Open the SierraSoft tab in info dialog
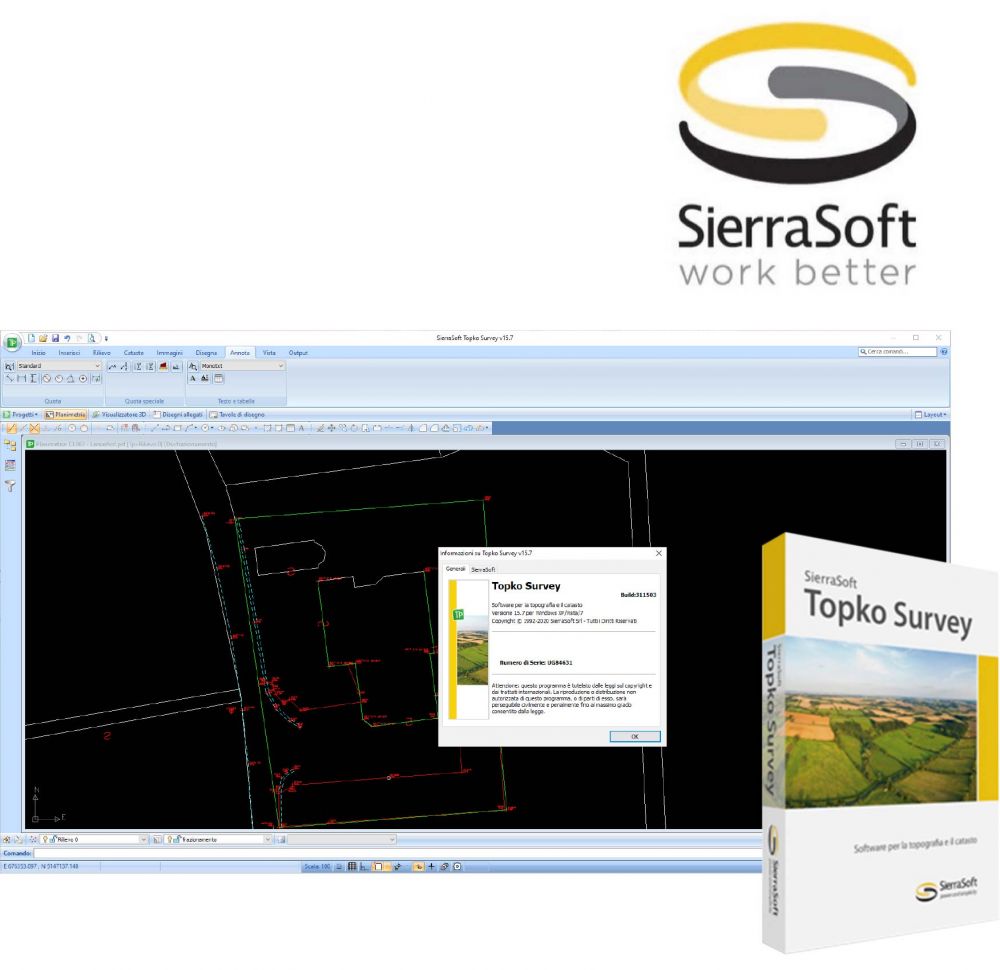The height and width of the screenshot is (970, 1000). pos(483,570)
